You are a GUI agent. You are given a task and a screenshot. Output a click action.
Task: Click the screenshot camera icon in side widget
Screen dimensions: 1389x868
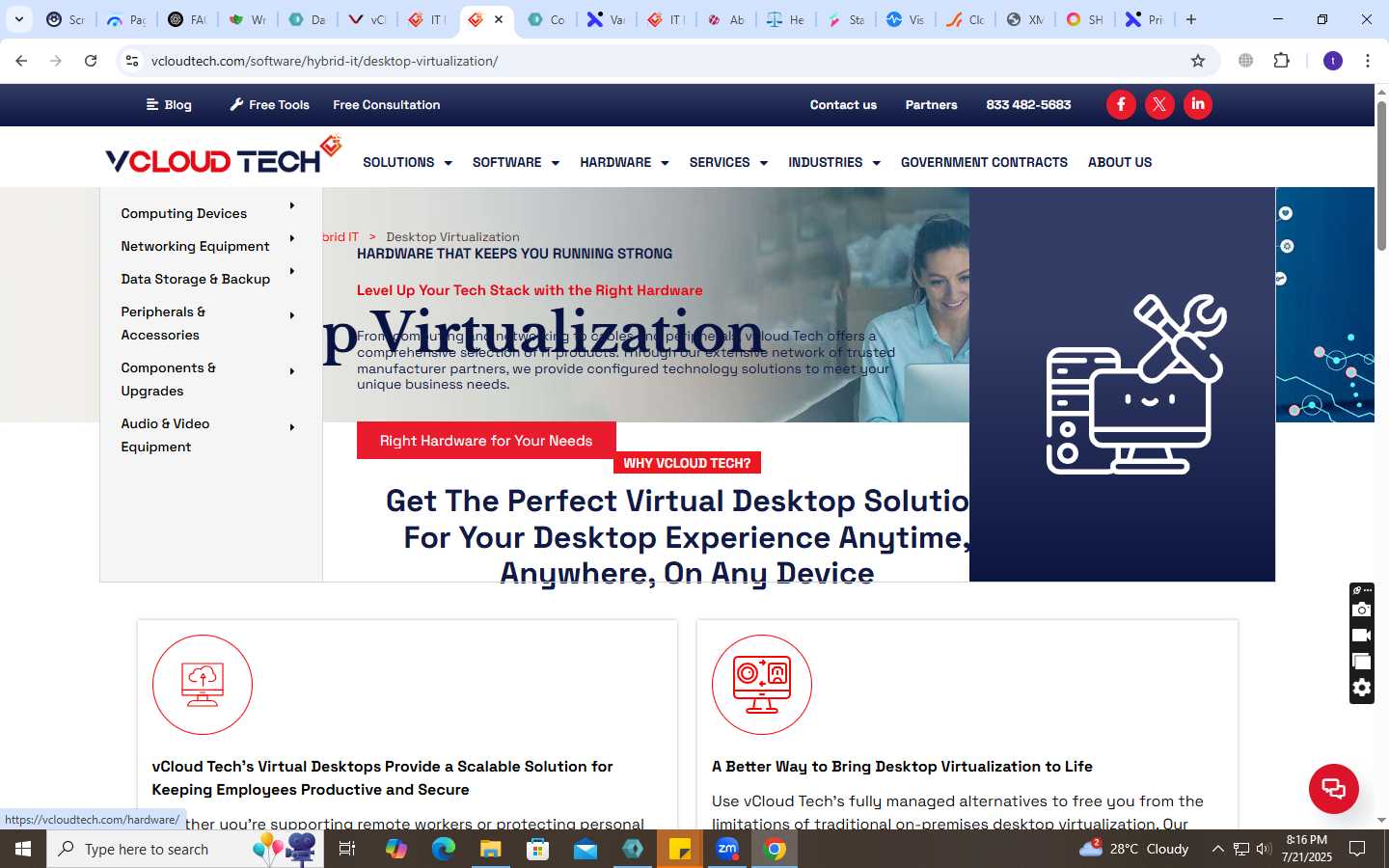(1362, 610)
